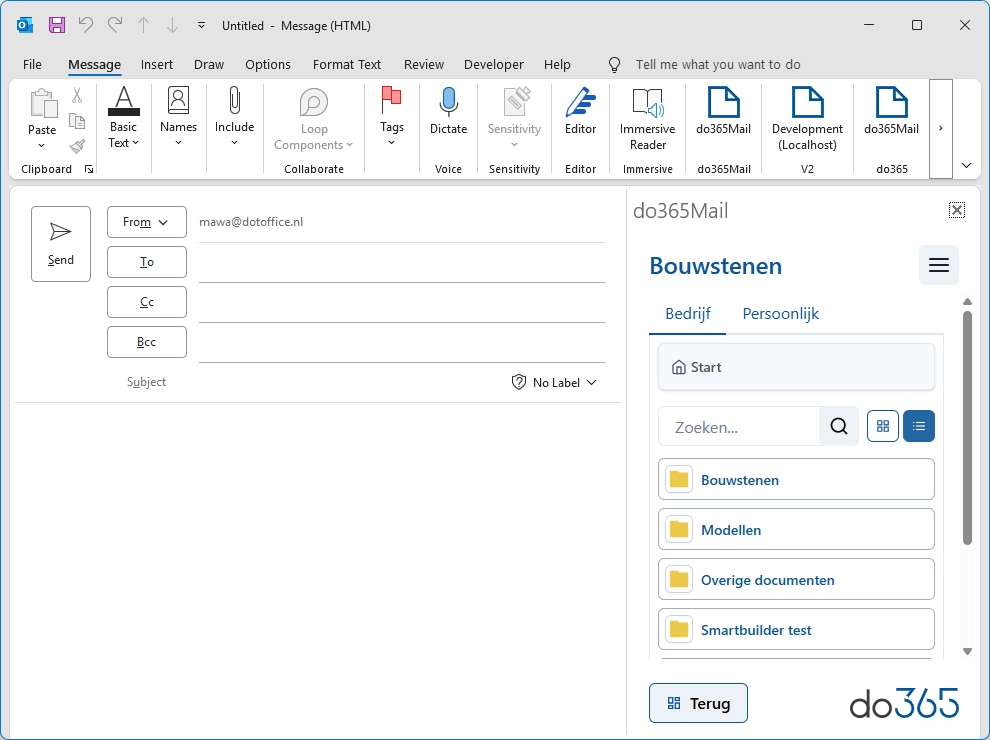Send the email message

[61, 244]
